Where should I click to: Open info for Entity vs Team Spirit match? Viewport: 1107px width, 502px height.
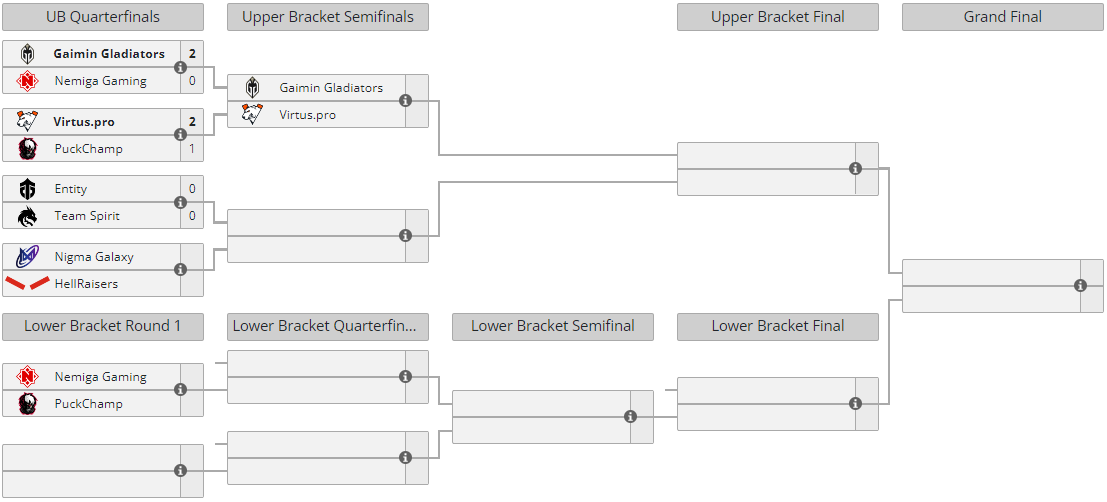[180, 203]
